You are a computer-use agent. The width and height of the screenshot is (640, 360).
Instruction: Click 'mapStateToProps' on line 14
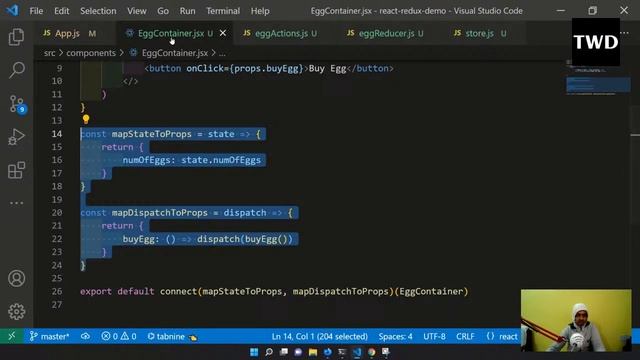[151, 134]
